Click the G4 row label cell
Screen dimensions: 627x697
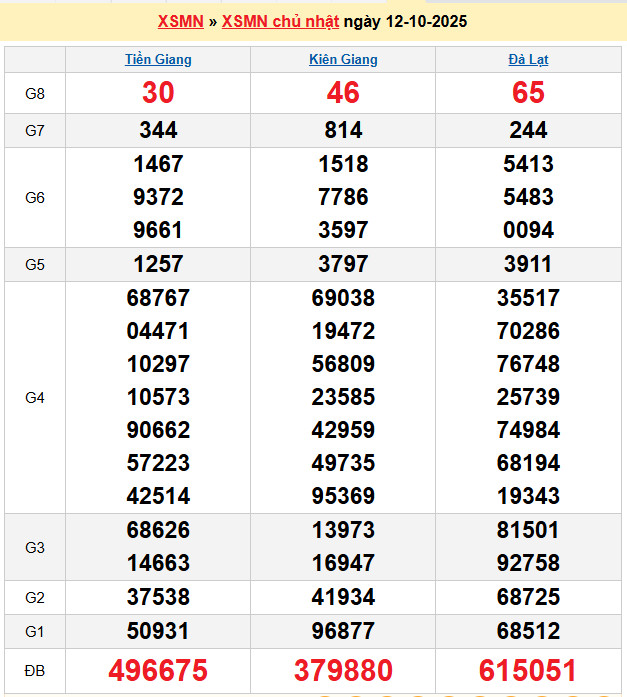pos(35,397)
